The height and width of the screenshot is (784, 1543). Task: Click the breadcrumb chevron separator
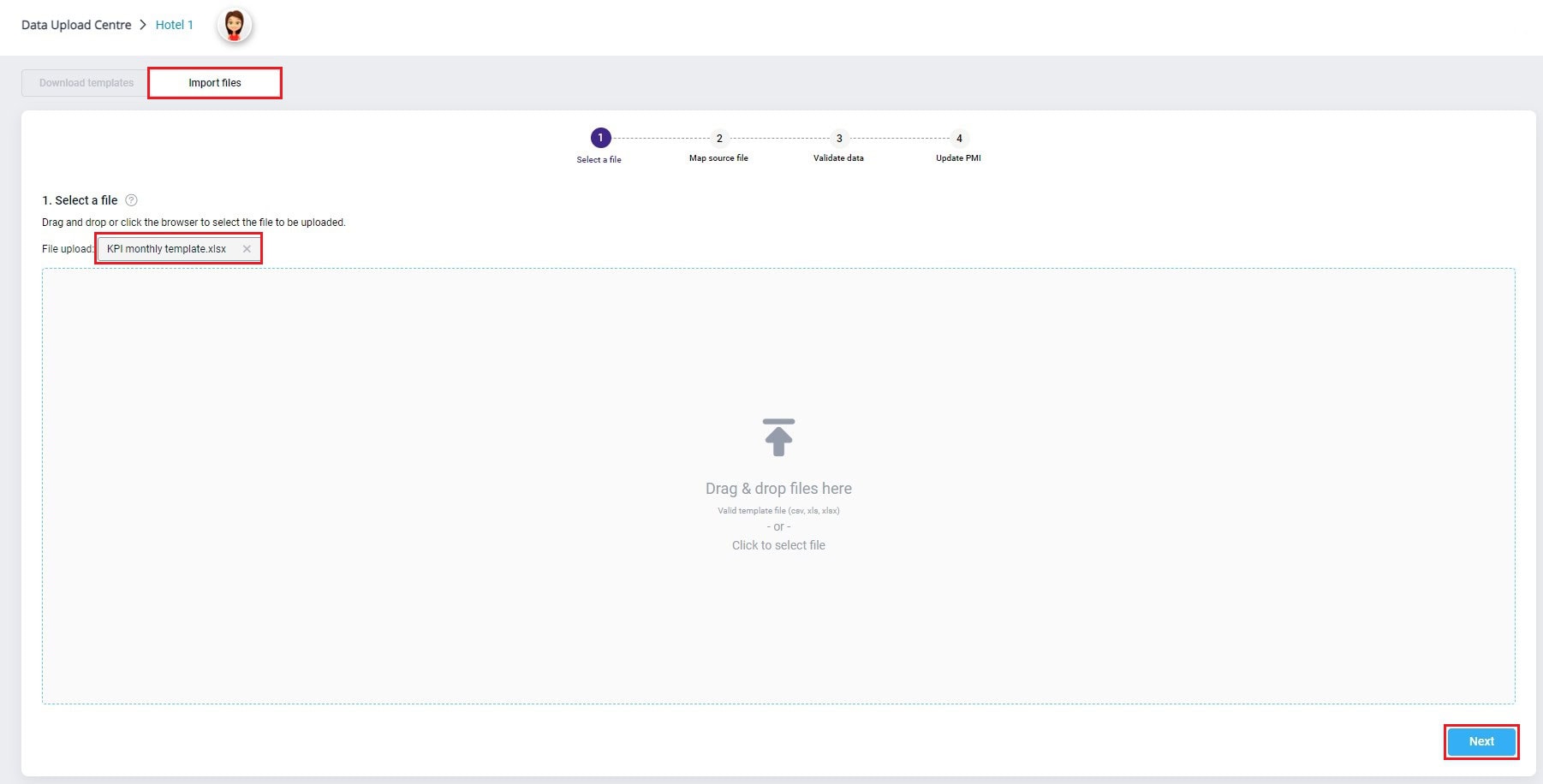click(x=143, y=25)
